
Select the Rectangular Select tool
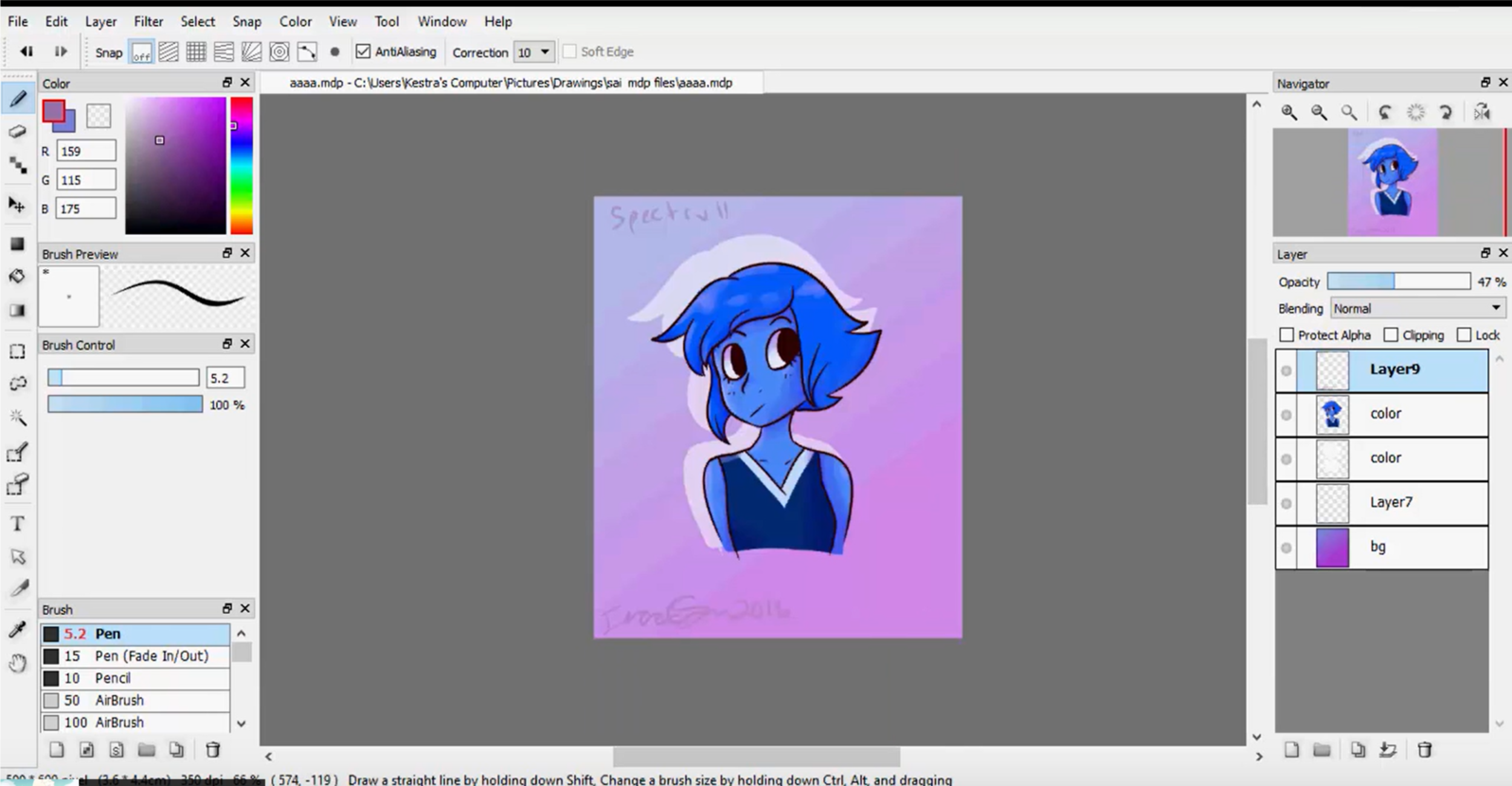pyautogui.click(x=18, y=352)
